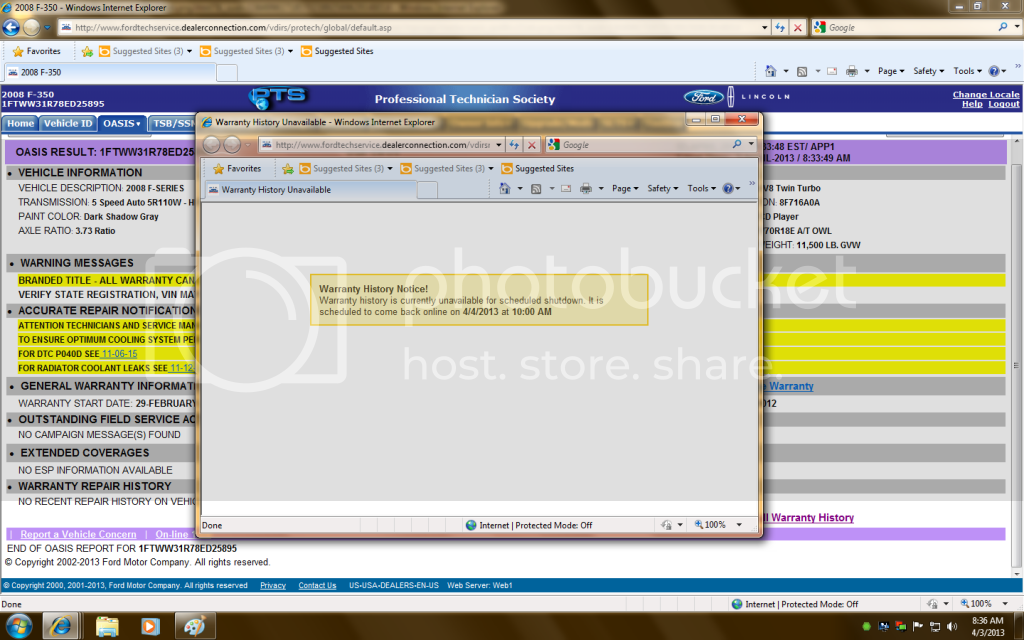
Task: Select the TSB/SSM tab
Action: pyautogui.click(x=172, y=123)
